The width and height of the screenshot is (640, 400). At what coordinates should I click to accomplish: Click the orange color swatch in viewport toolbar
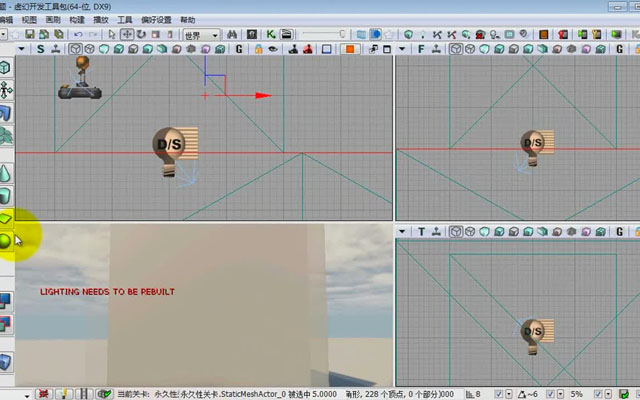point(350,49)
